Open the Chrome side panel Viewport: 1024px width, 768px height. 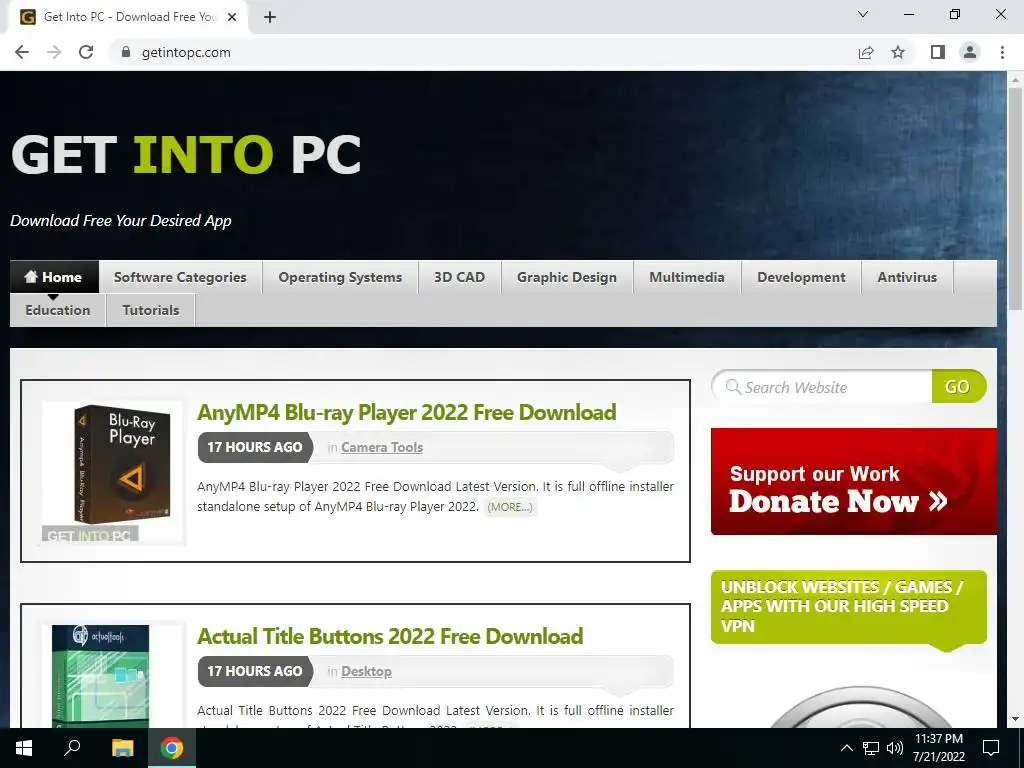click(938, 52)
